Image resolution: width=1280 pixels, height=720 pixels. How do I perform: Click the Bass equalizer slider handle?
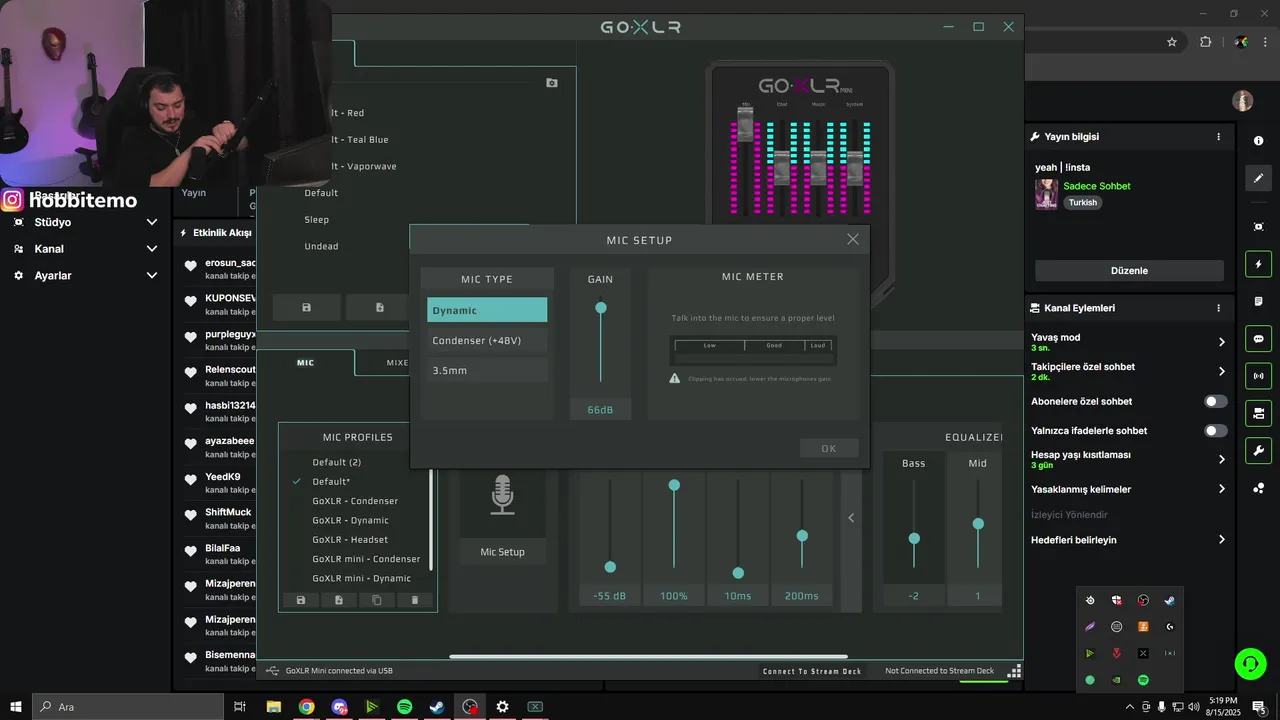(914, 538)
